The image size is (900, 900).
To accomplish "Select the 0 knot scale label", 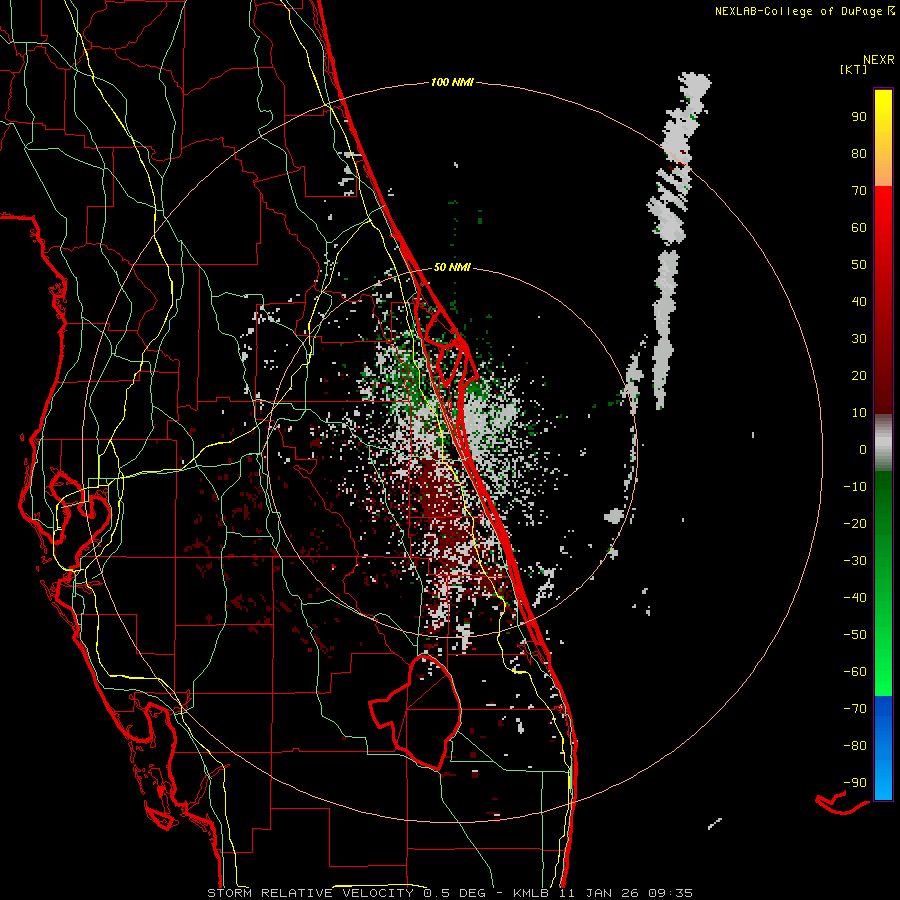I will [x=863, y=450].
